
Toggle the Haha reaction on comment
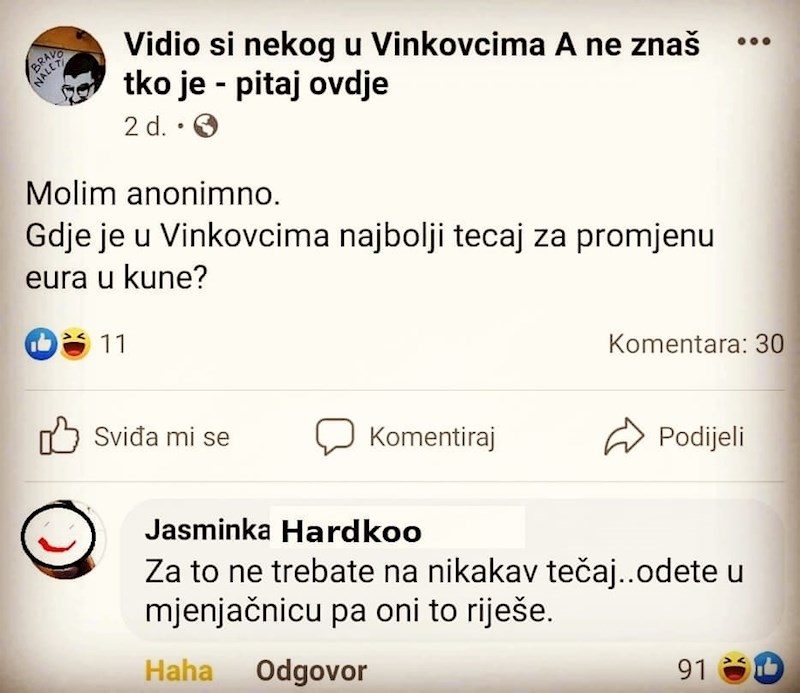pos(179,670)
